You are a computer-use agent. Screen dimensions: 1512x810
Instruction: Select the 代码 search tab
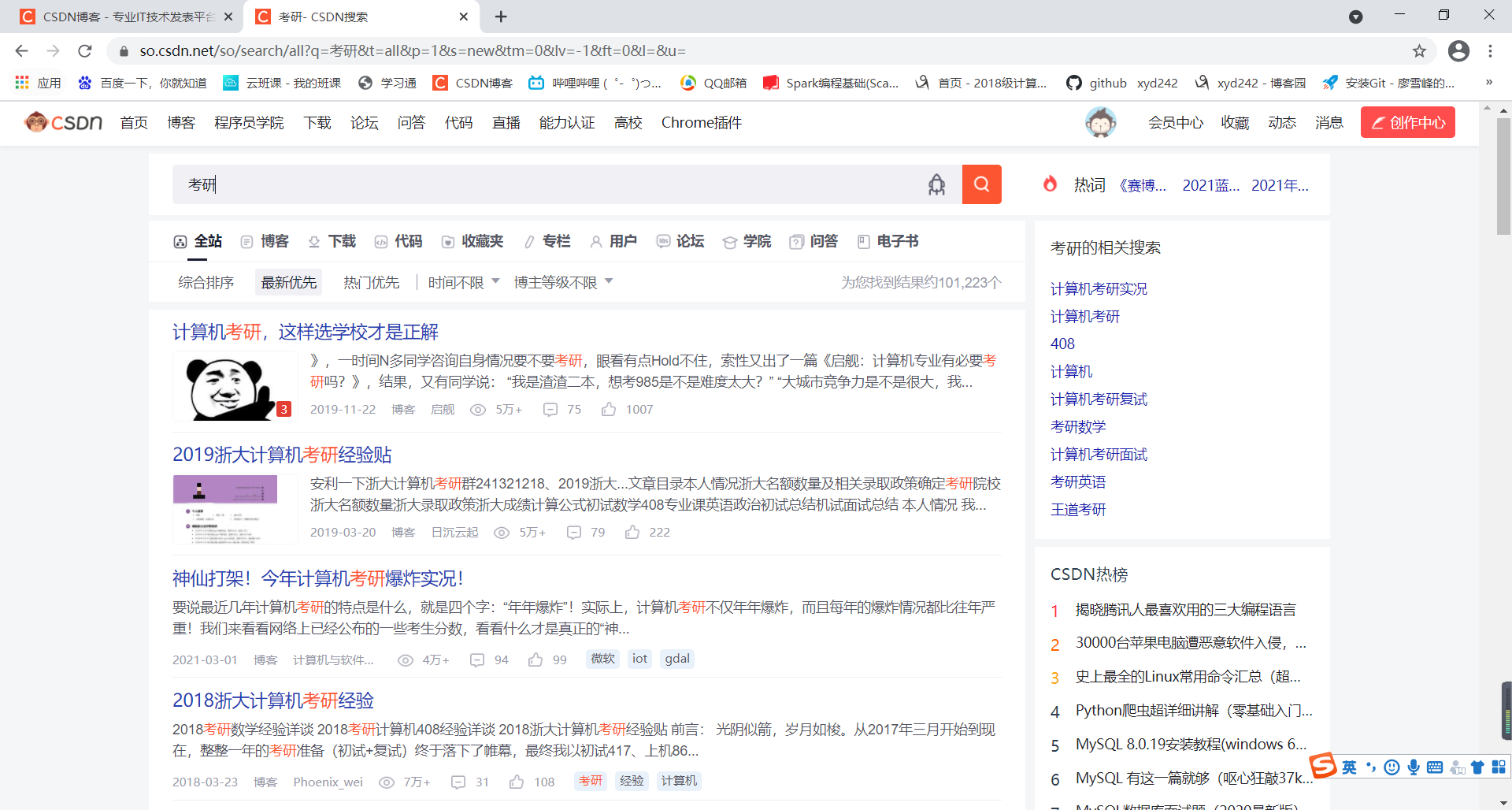pos(398,241)
